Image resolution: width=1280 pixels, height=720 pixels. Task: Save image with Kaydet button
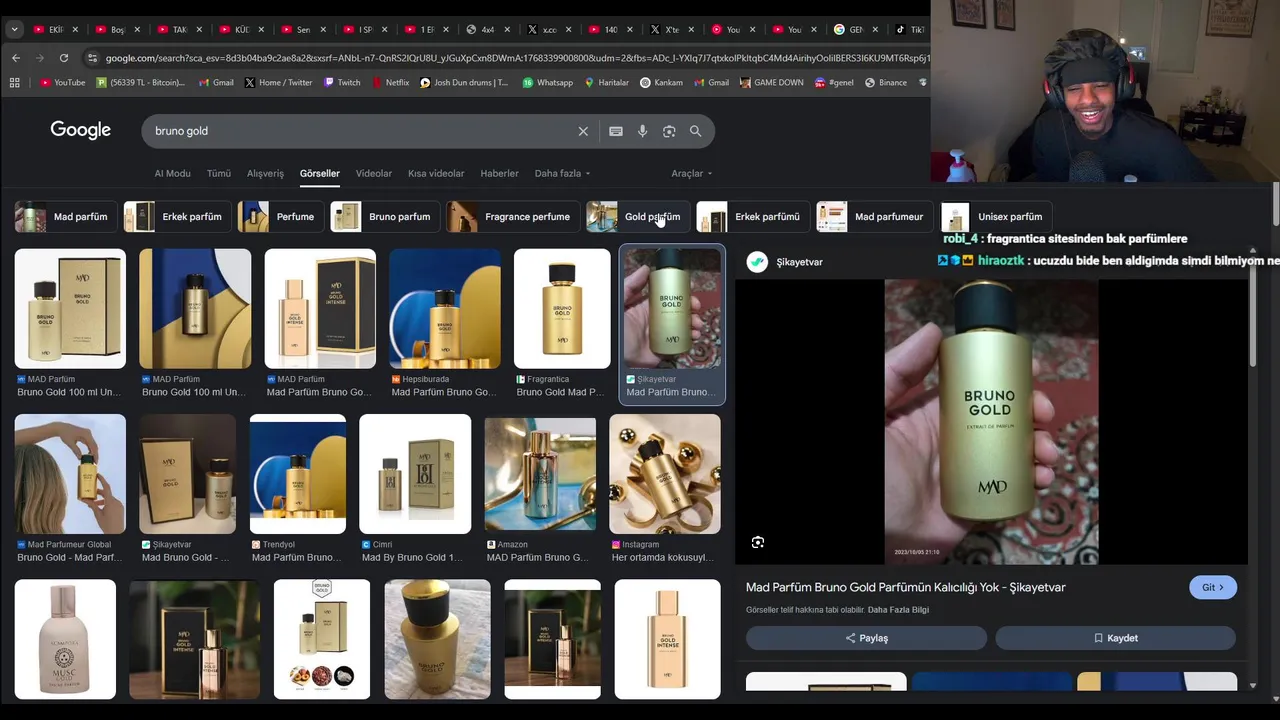coord(1115,638)
